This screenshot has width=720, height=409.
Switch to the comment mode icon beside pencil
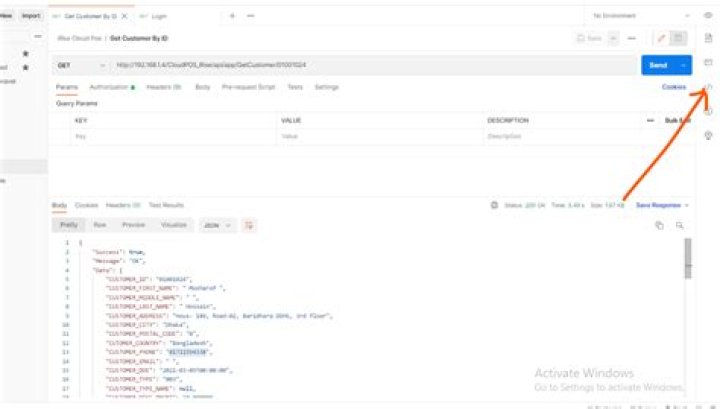[x=678, y=38]
